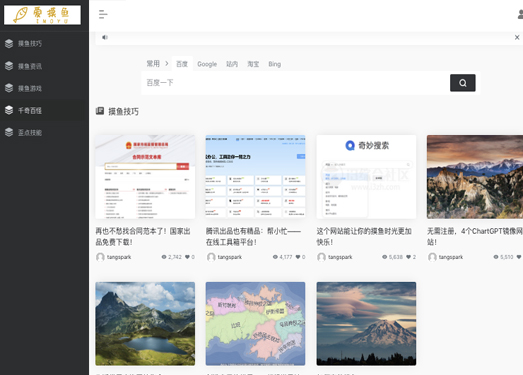Click the dark magnifier search button
Viewport: 523px width, 375px height.
click(x=463, y=83)
